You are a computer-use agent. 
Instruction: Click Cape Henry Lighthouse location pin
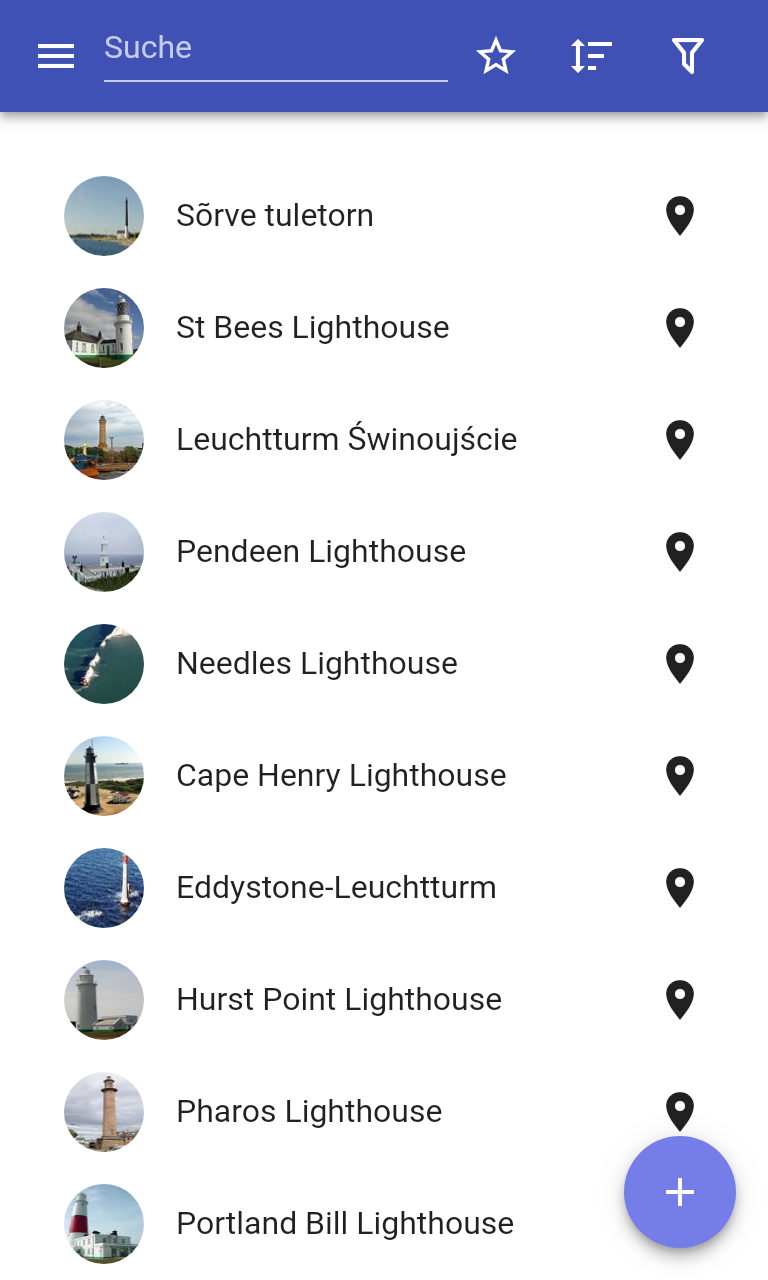coord(680,776)
